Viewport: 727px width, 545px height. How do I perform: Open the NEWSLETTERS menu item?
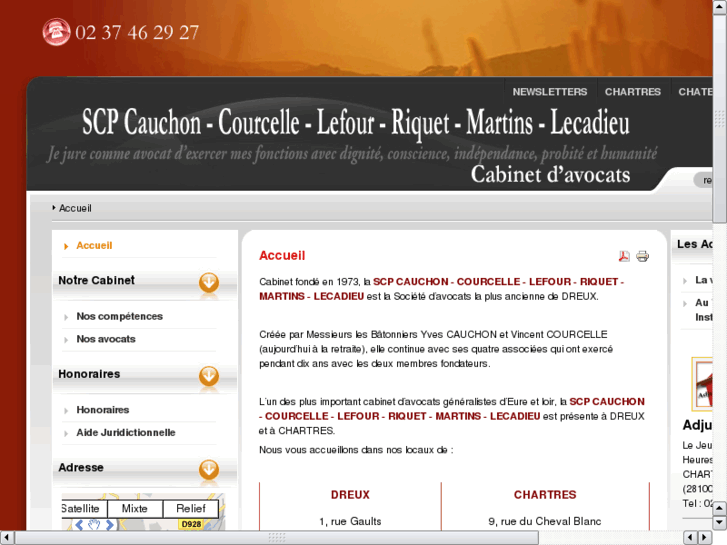[x=550, y=92]
